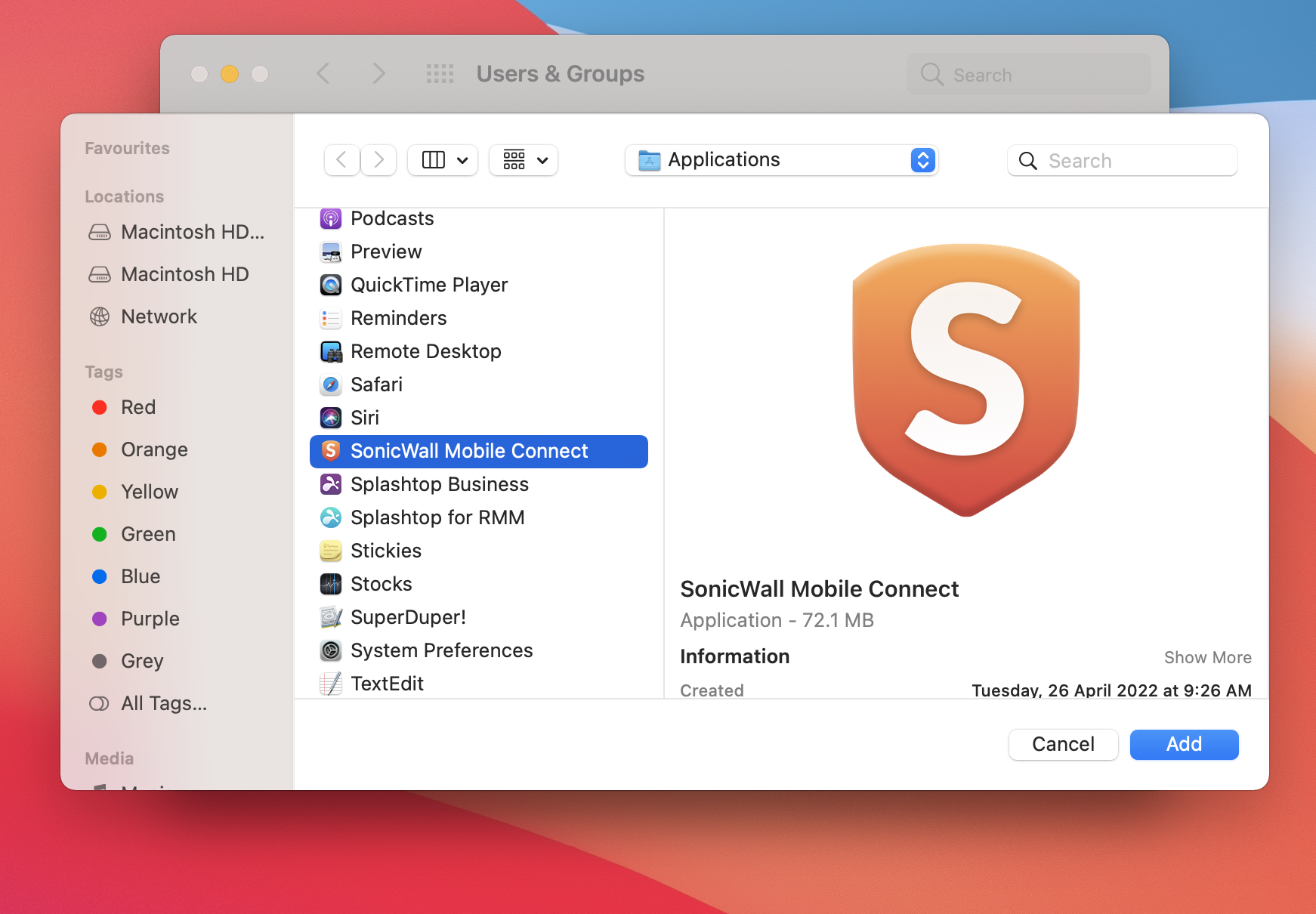
Task: Click the Safari compass icon
Action: click(331, 385)
